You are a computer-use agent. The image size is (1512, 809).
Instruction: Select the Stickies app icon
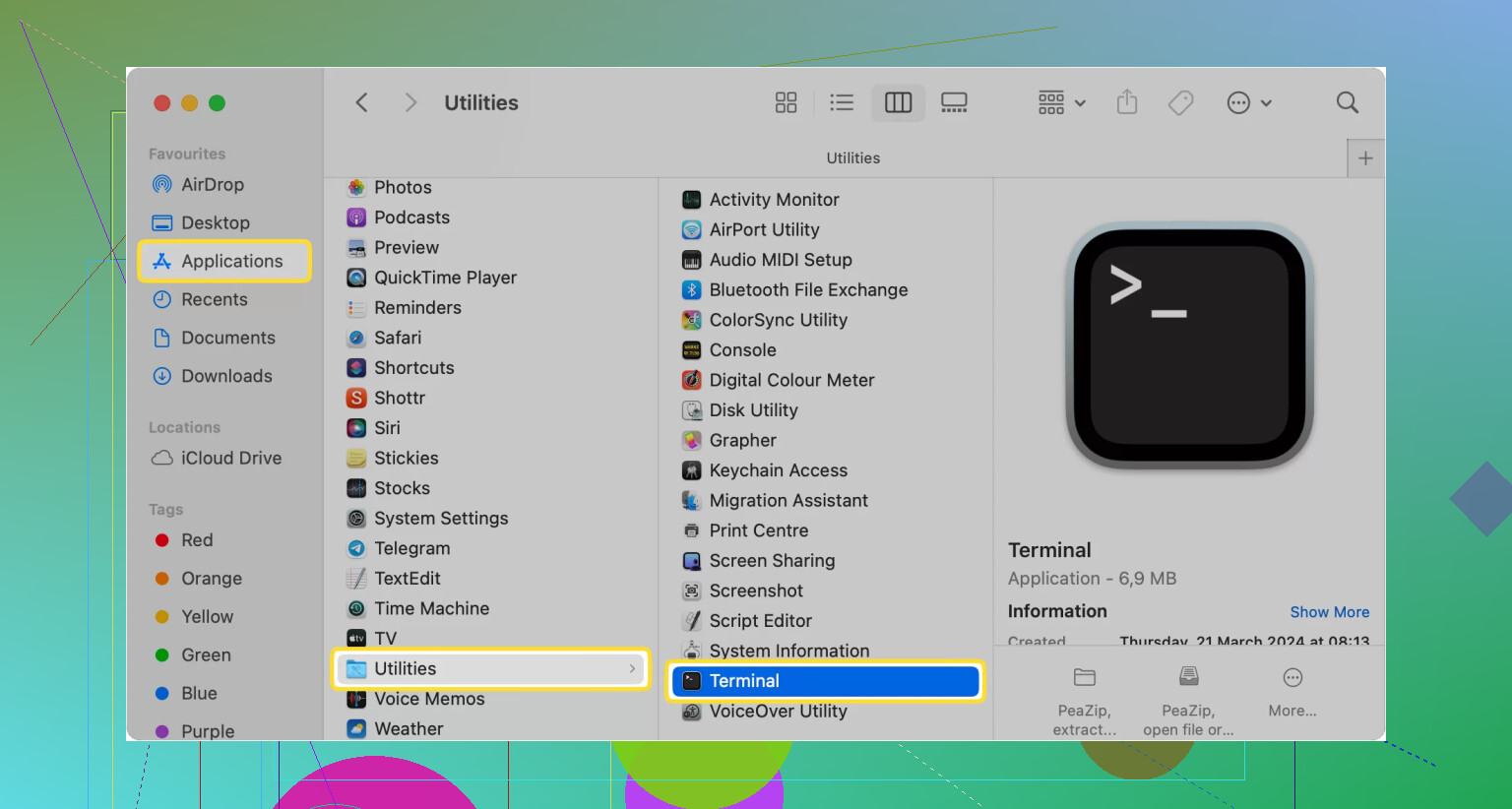pyautogui.click(x=356, y=459)
